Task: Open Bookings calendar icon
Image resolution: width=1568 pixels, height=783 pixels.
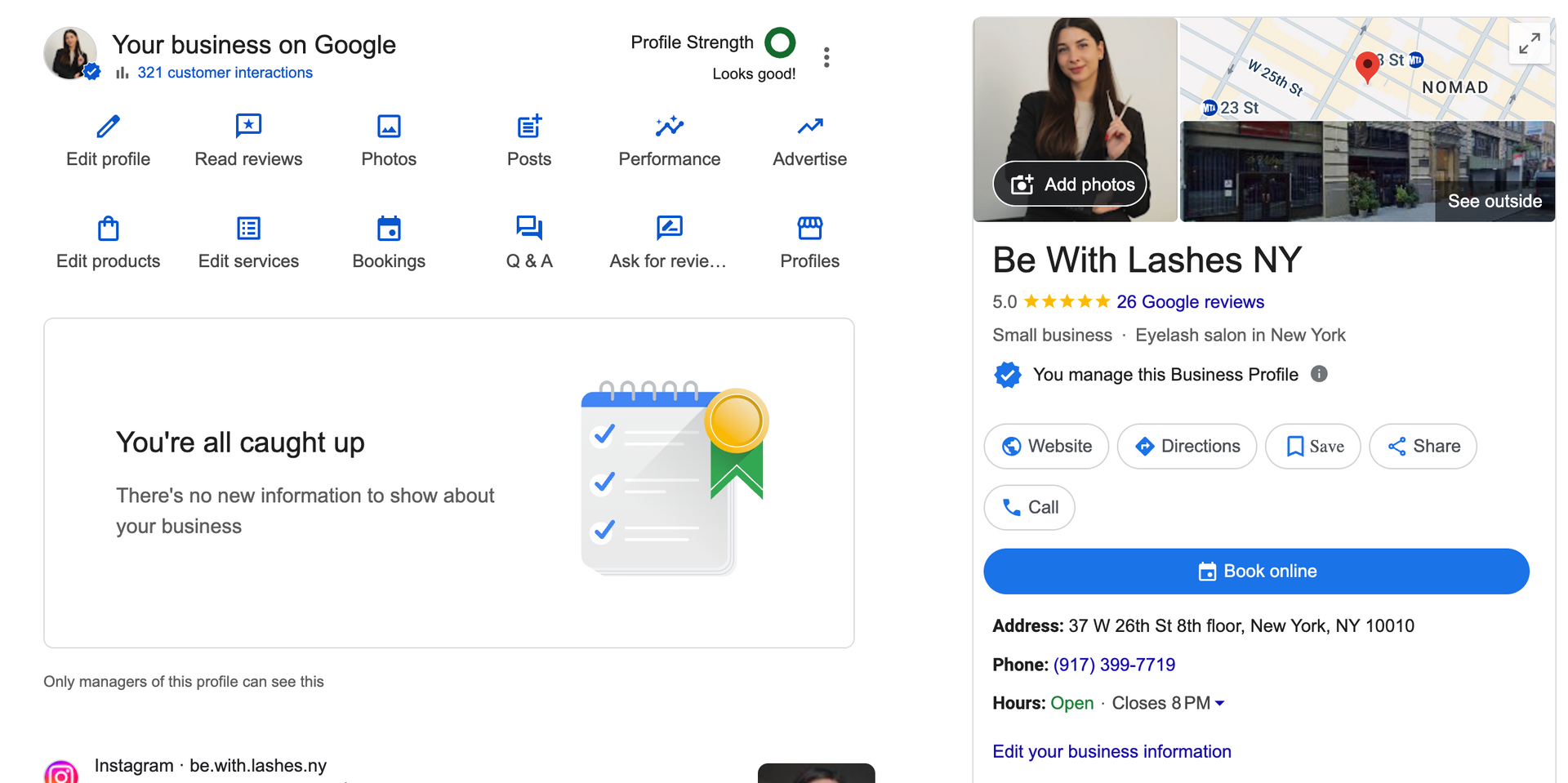Action: coord(389,229)
